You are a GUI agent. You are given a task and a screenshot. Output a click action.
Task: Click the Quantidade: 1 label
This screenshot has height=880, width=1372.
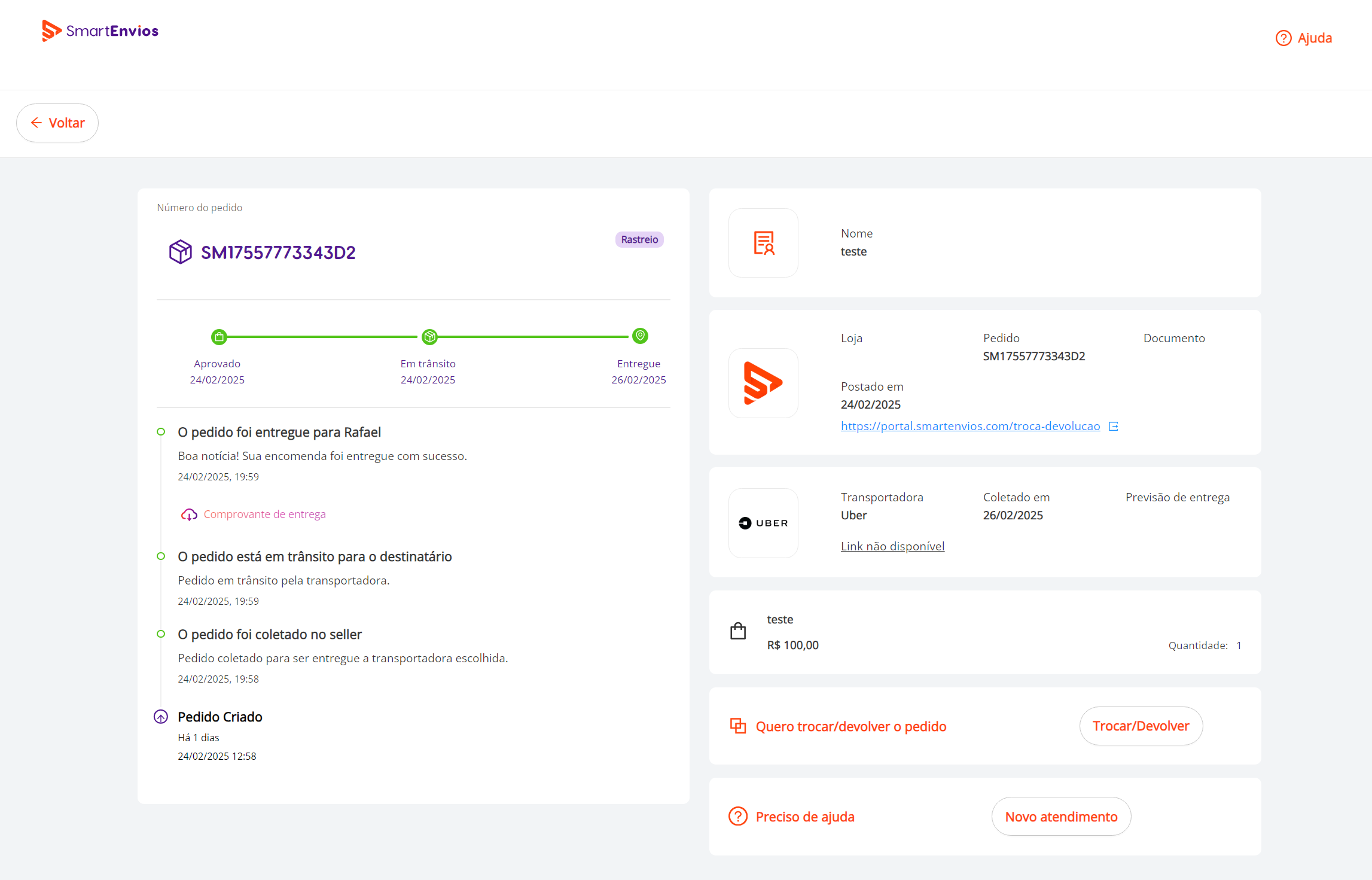point(1205,645)
